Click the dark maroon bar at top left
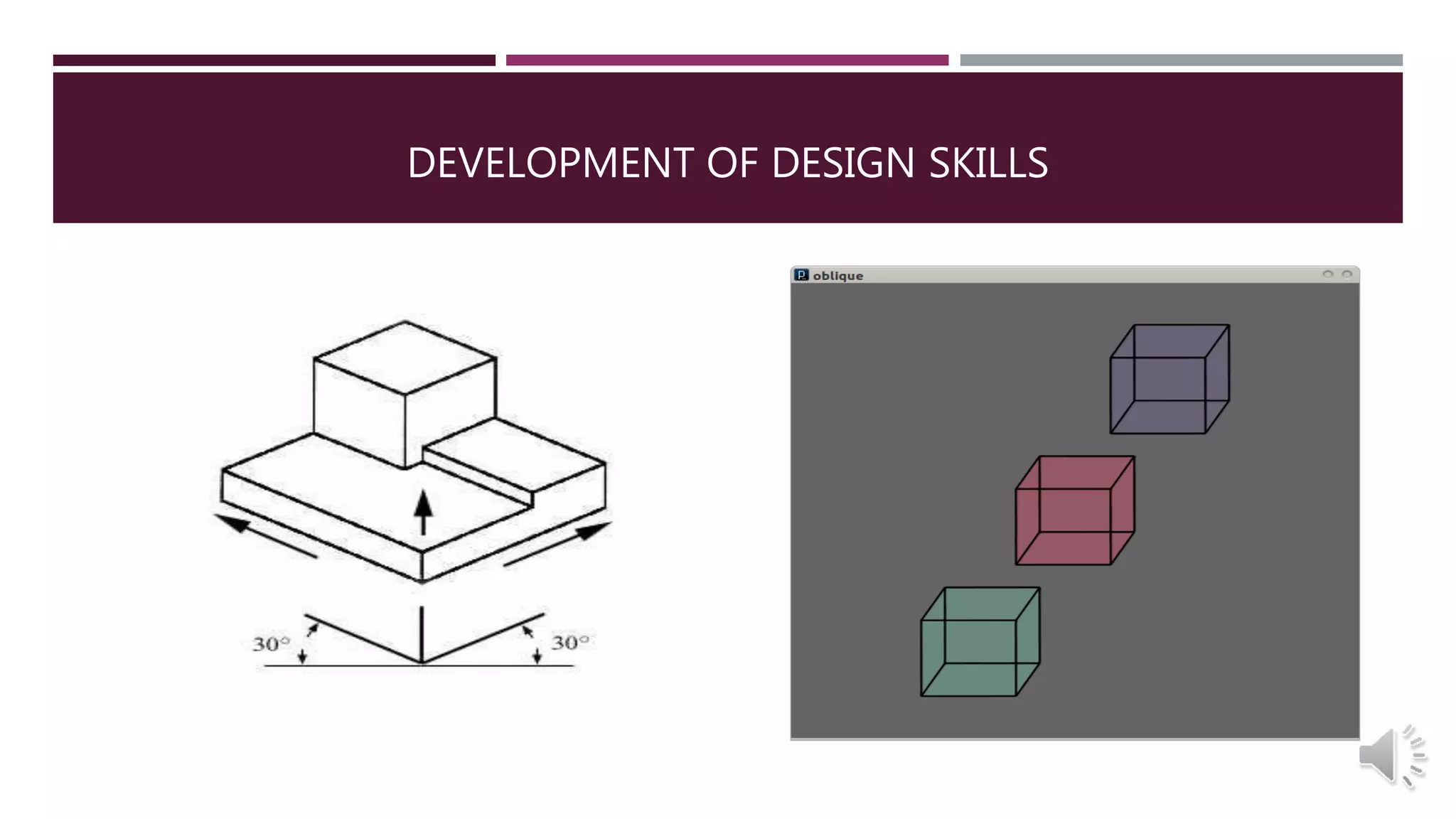 pos(274,60)
